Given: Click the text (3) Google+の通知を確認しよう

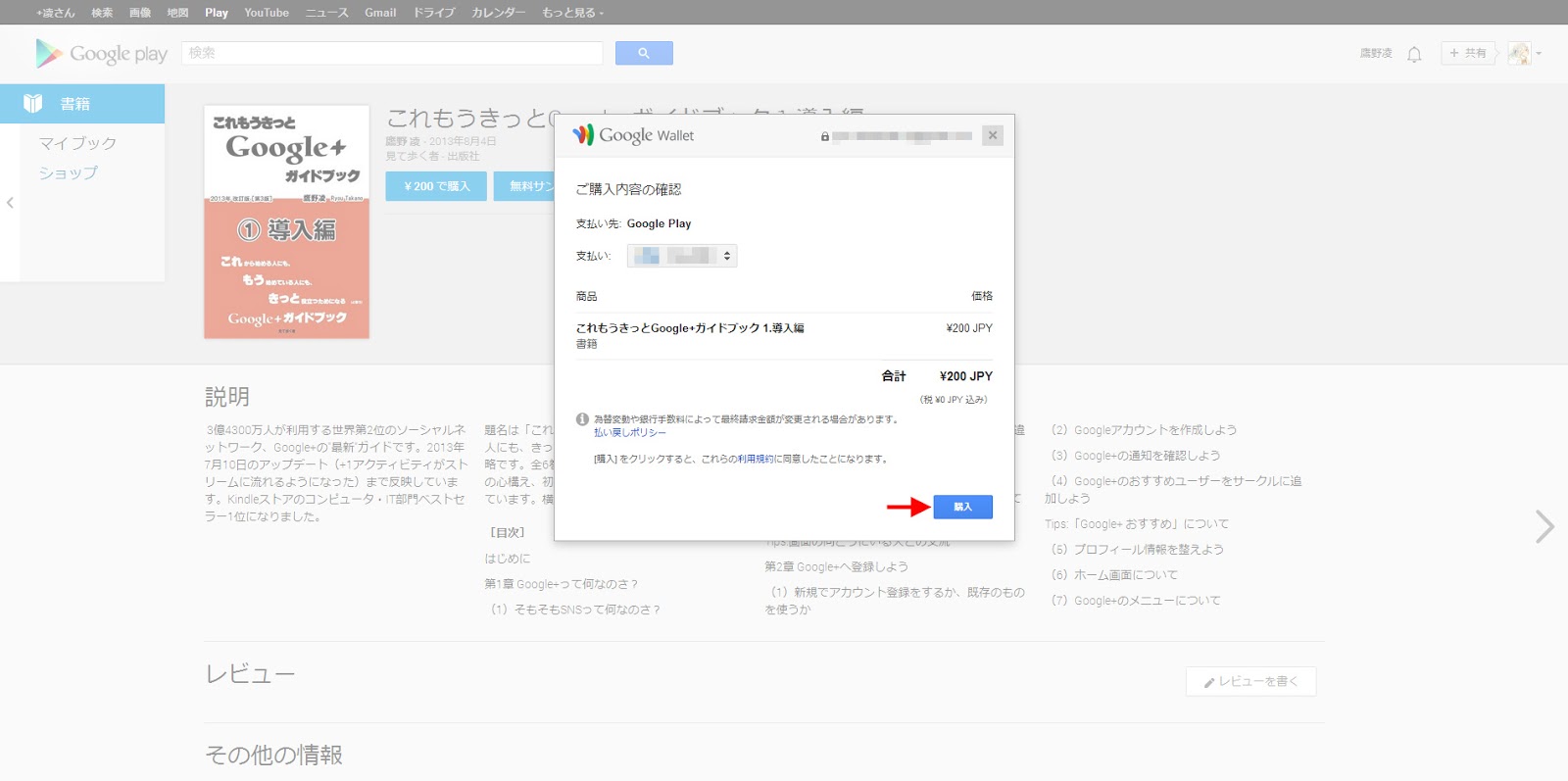Looking at the screenshot, I should click(1136, 456).
